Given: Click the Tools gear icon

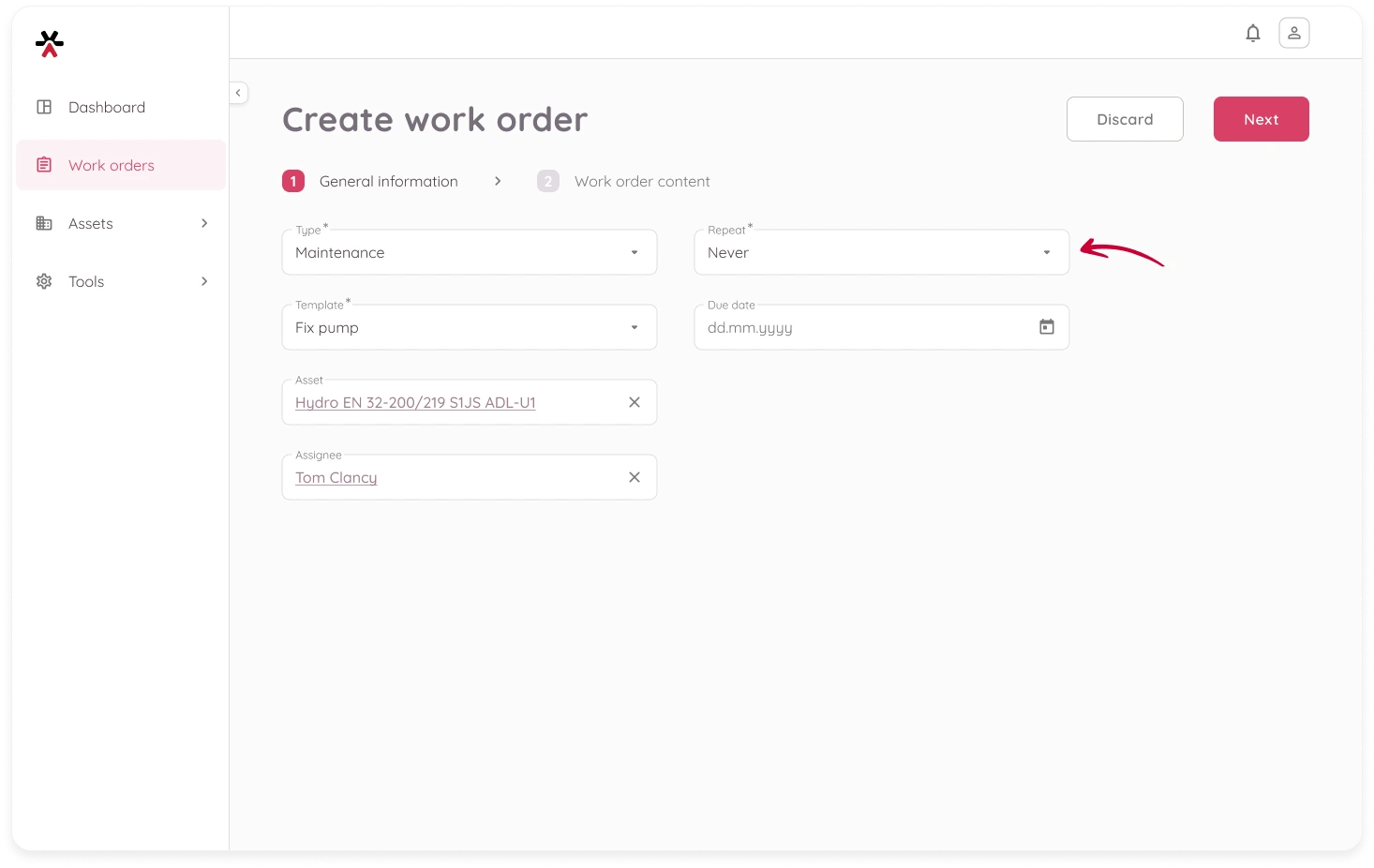Looking at the screenshot, I should 44,281.
